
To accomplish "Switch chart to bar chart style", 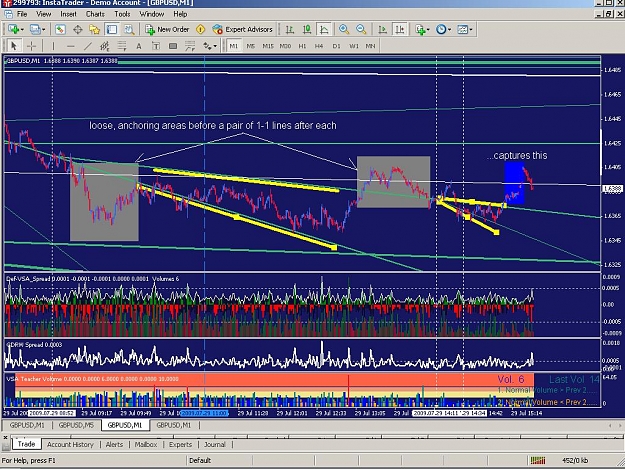I will point(290,29).
